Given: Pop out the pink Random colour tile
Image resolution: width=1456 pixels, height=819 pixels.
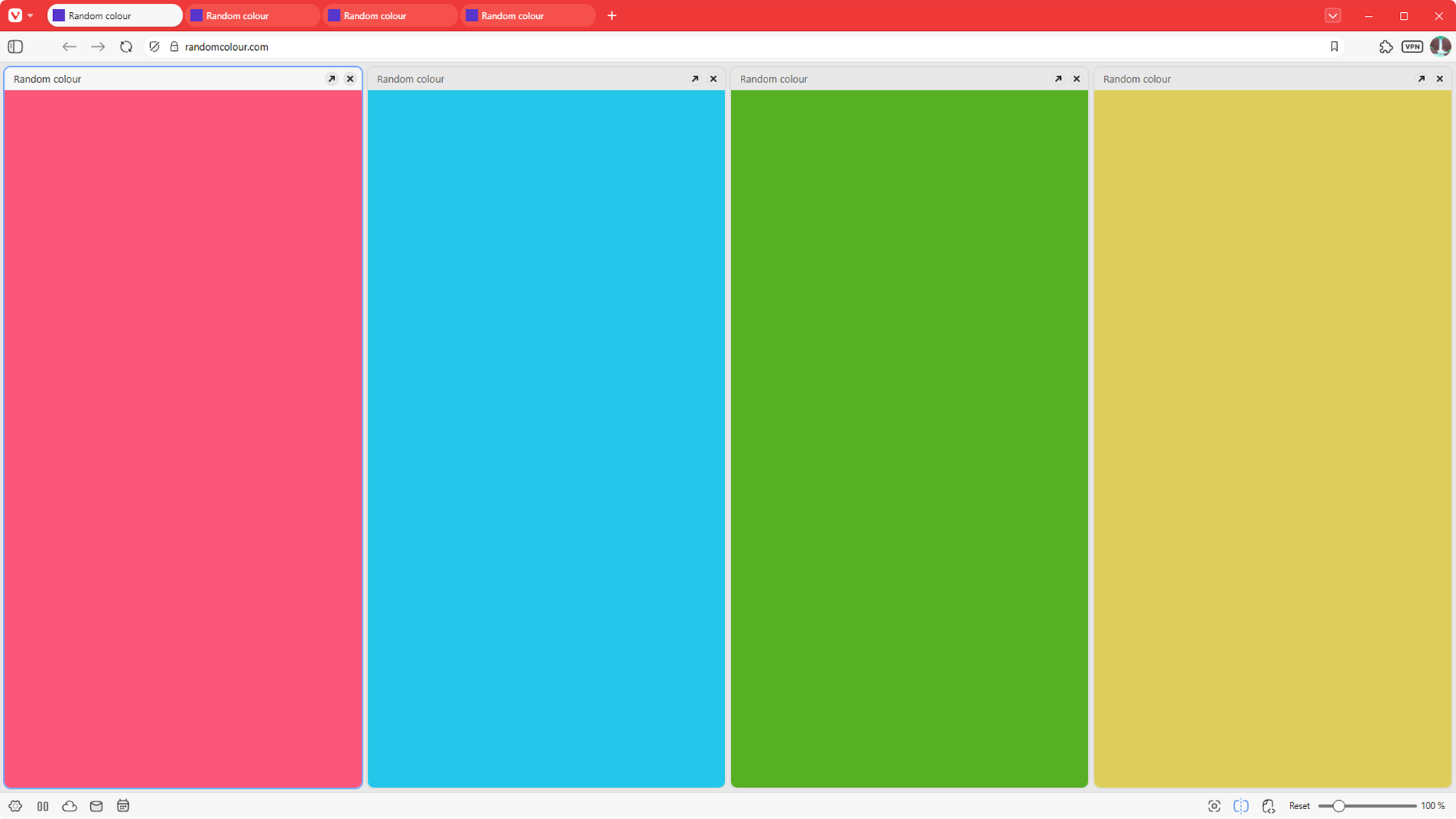Looking at the screenshot, I should [x=331, y=78].
